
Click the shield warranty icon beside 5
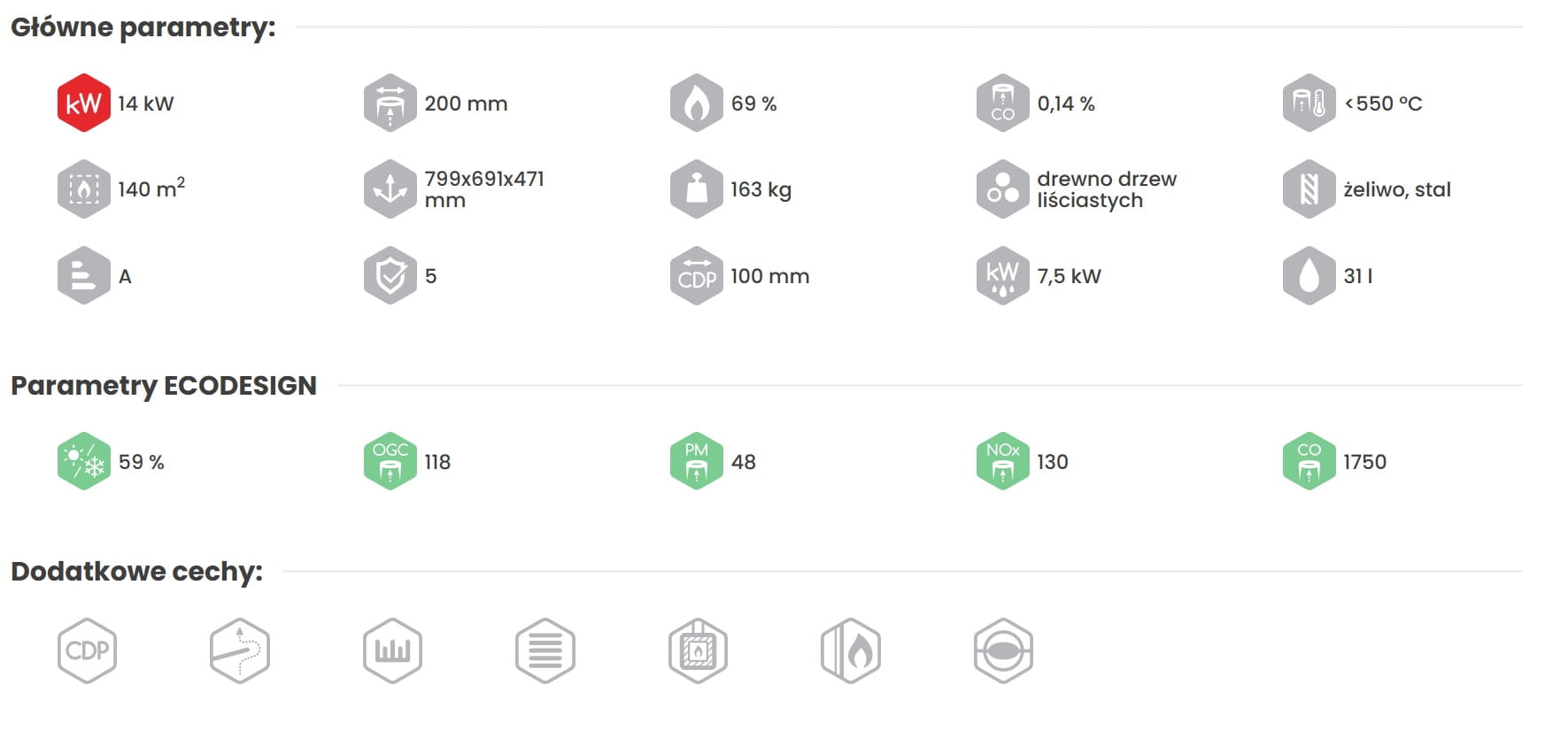[390, 275]
